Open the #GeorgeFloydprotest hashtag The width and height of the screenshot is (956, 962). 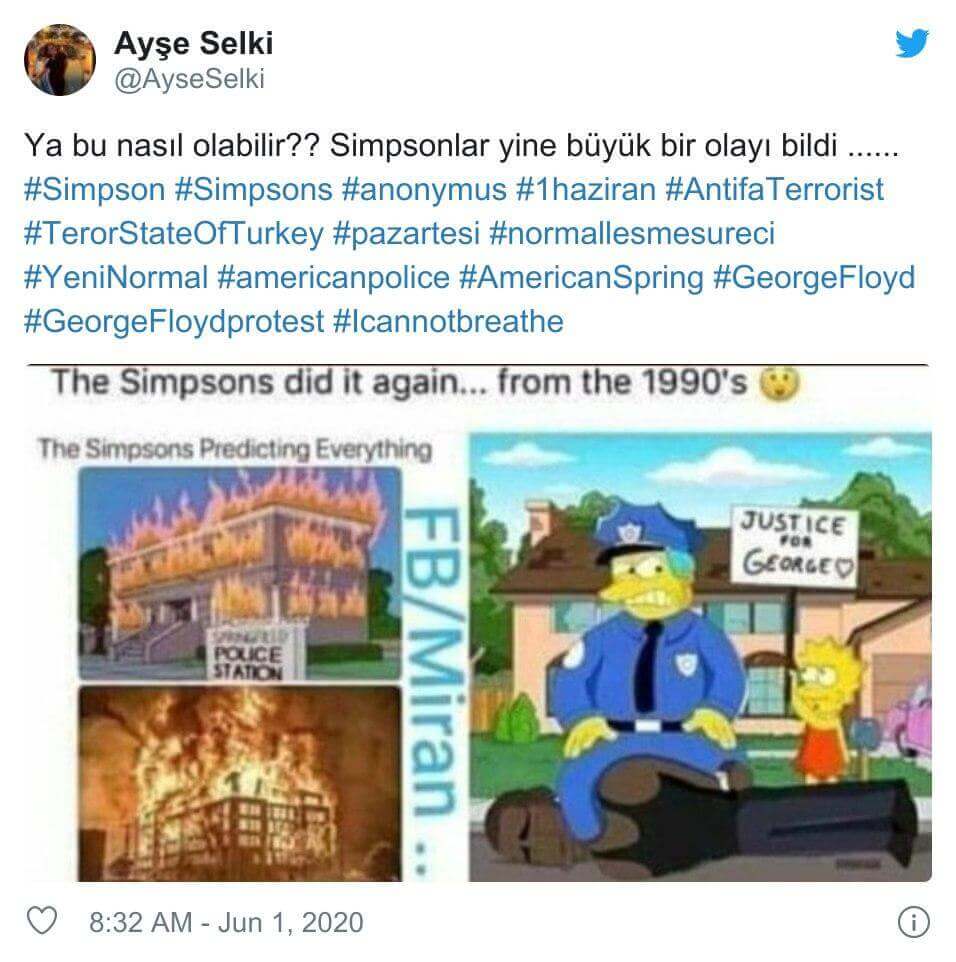(174, 322)
